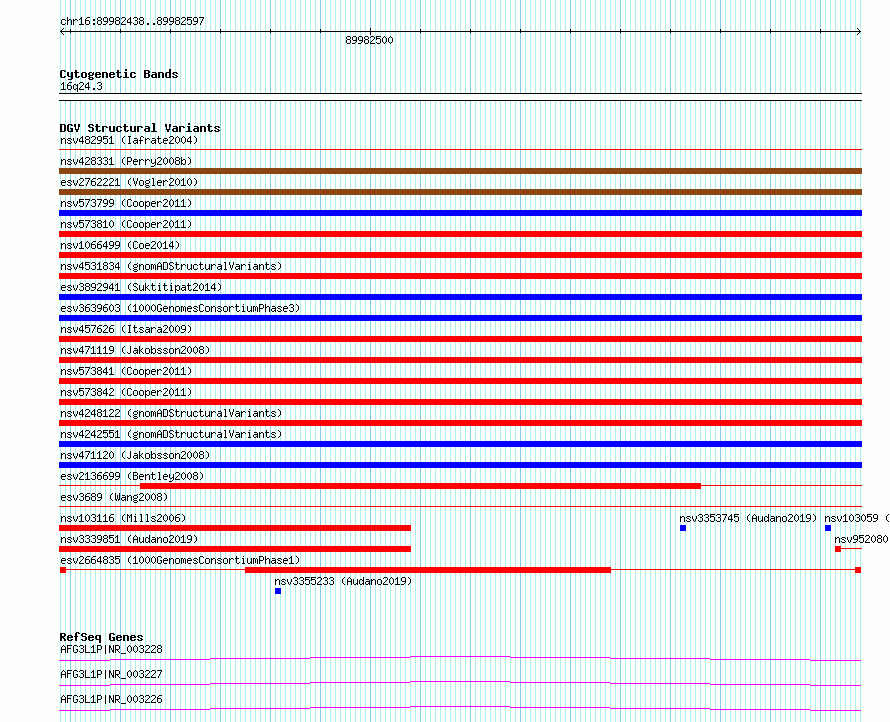Select the blue marker under nsv3353745
This screenshot has width=890, height=722.
683,528
